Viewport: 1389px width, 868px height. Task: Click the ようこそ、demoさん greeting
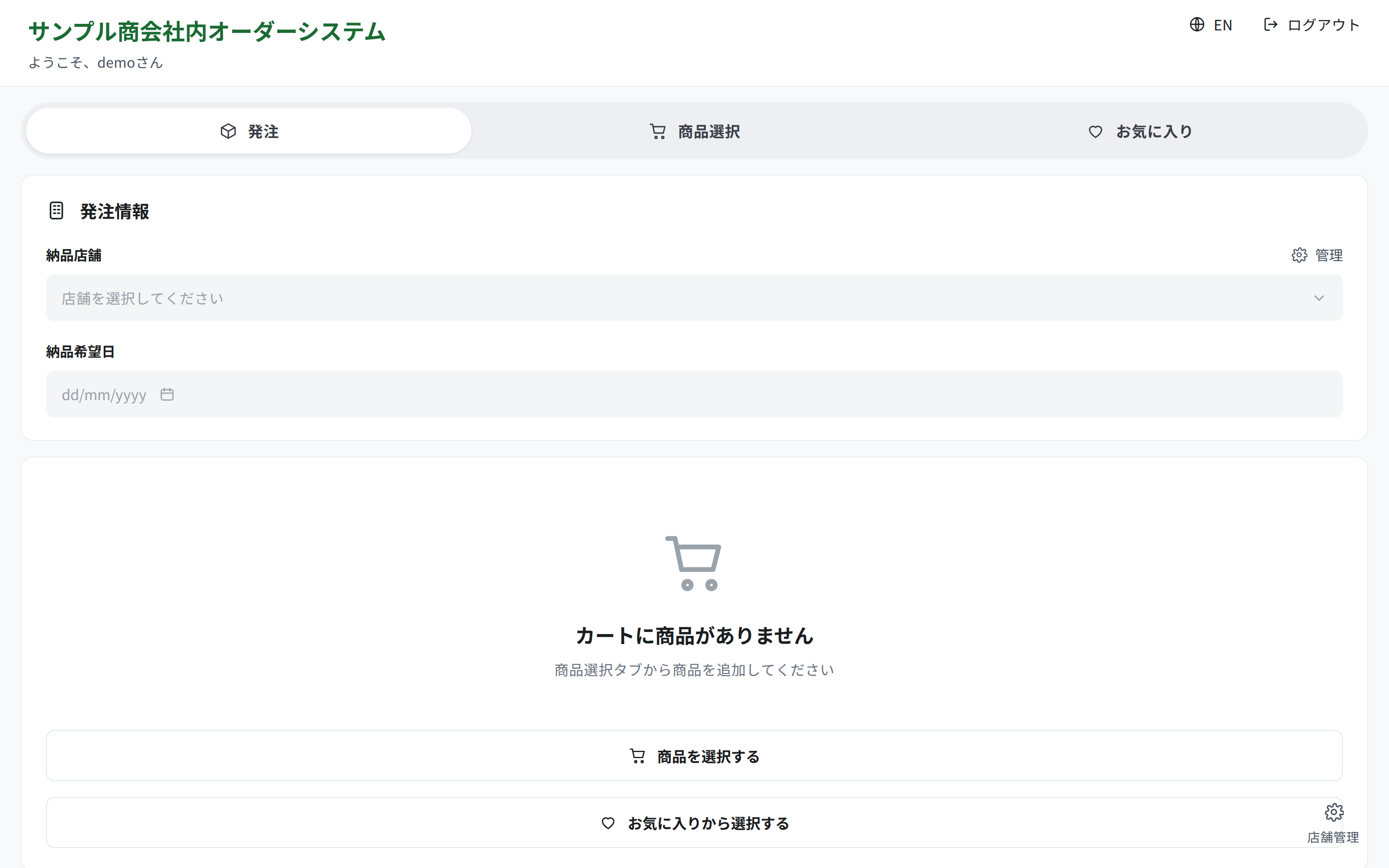point(96,62)
